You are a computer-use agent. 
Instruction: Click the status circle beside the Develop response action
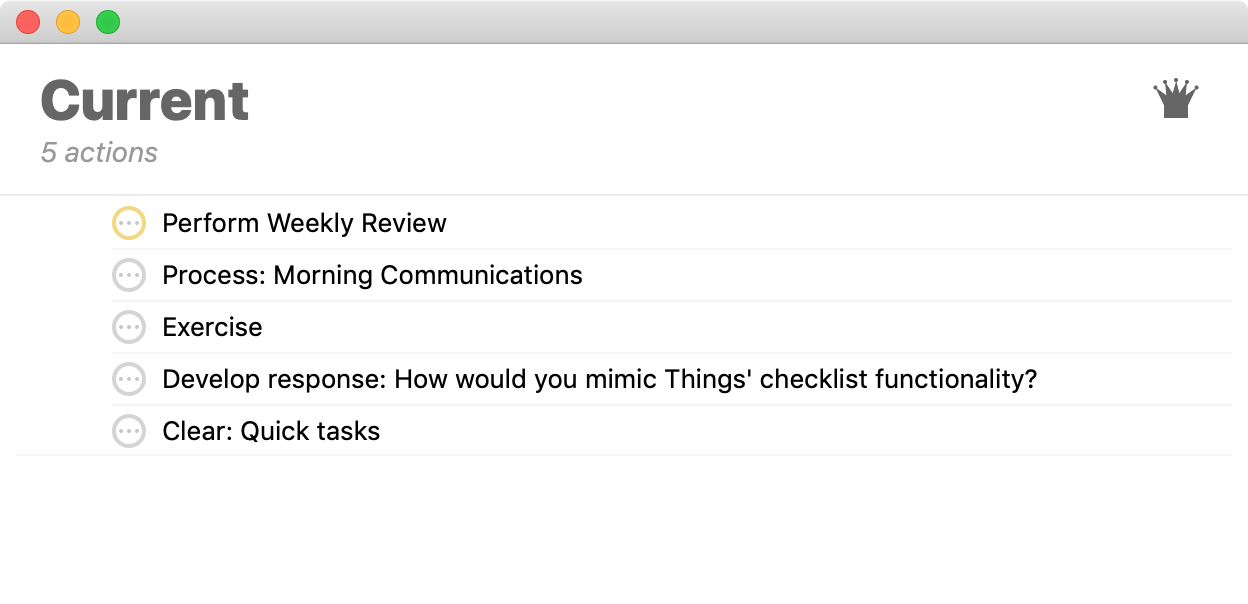(129, 379)
